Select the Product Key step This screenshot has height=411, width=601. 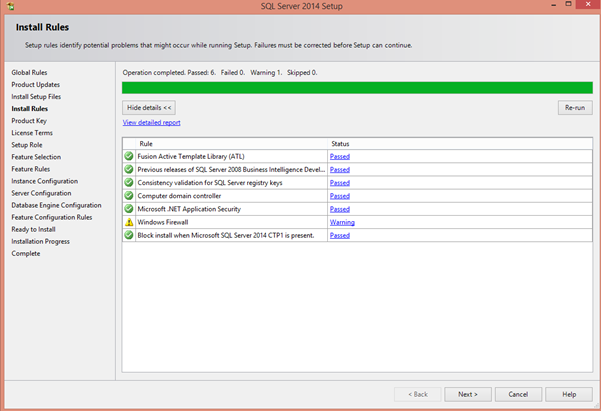[29, 121]
